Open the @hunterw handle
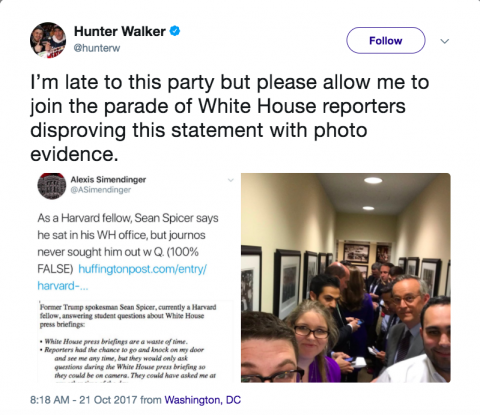 (97, 48)
